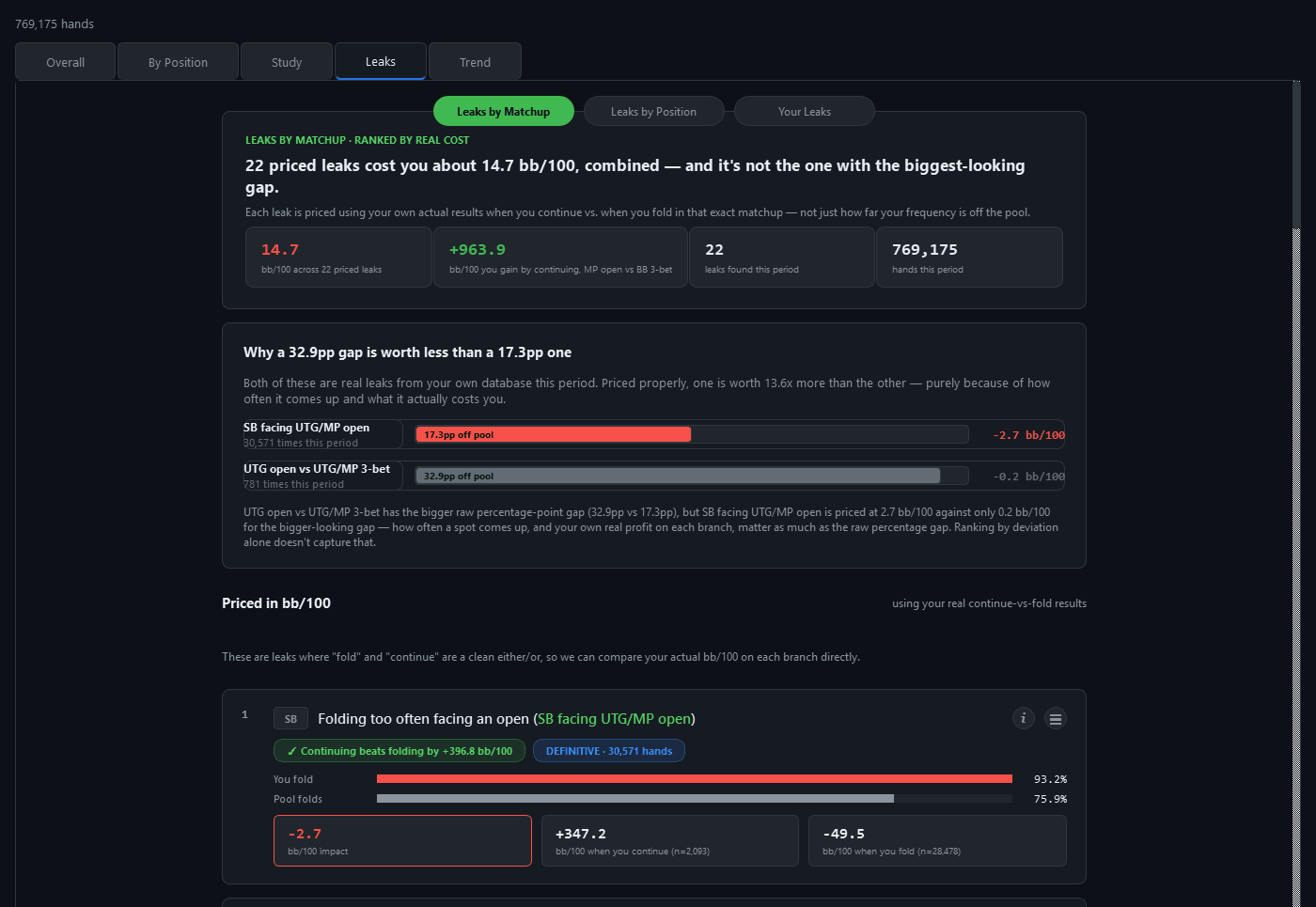Click the gray Pool folds 75.9% bar
This screenshot has width=1316, height=907.
click(635, 799)
